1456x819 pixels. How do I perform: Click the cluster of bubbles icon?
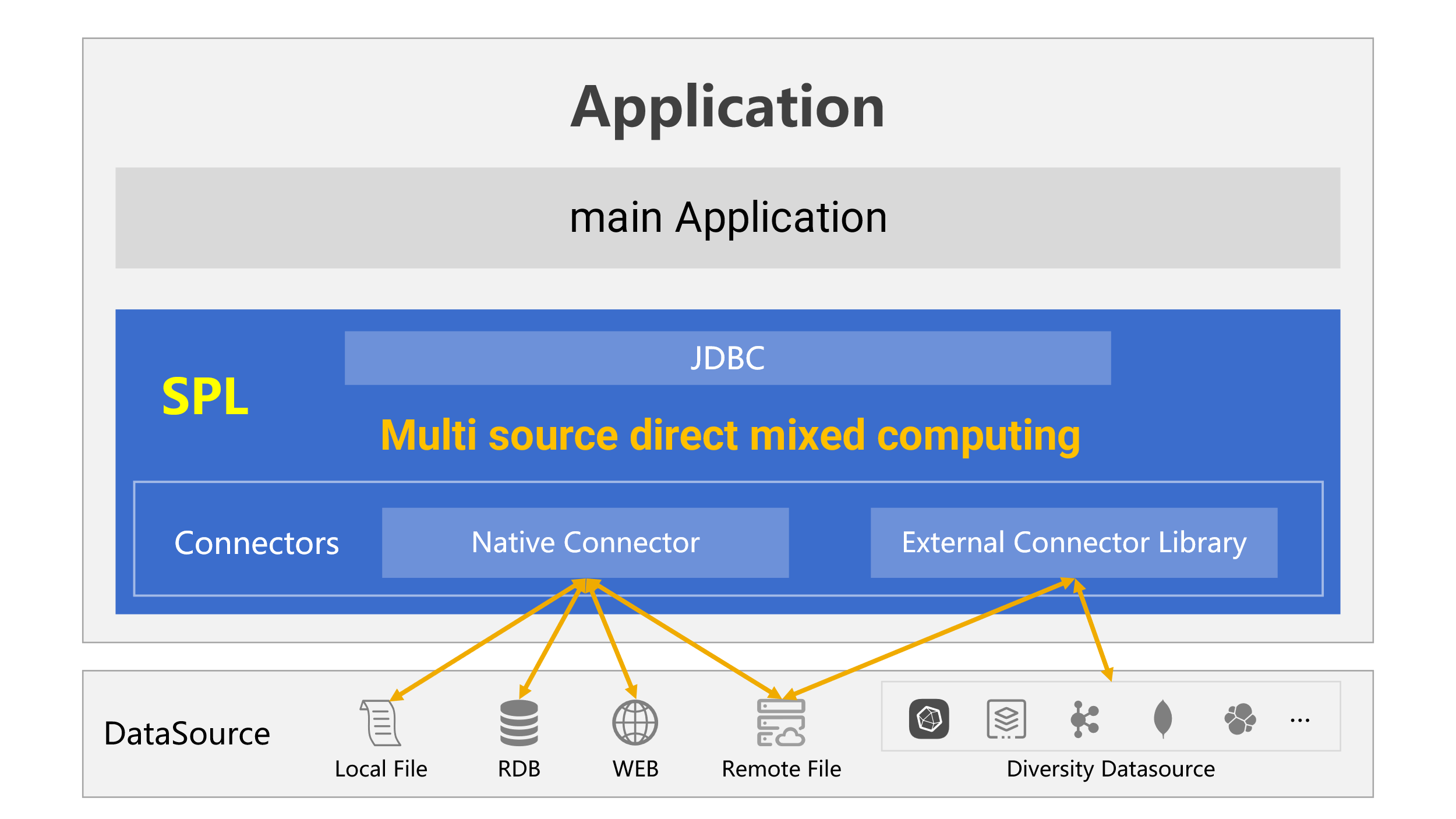pyautogui.click(x=1240, y=719)
